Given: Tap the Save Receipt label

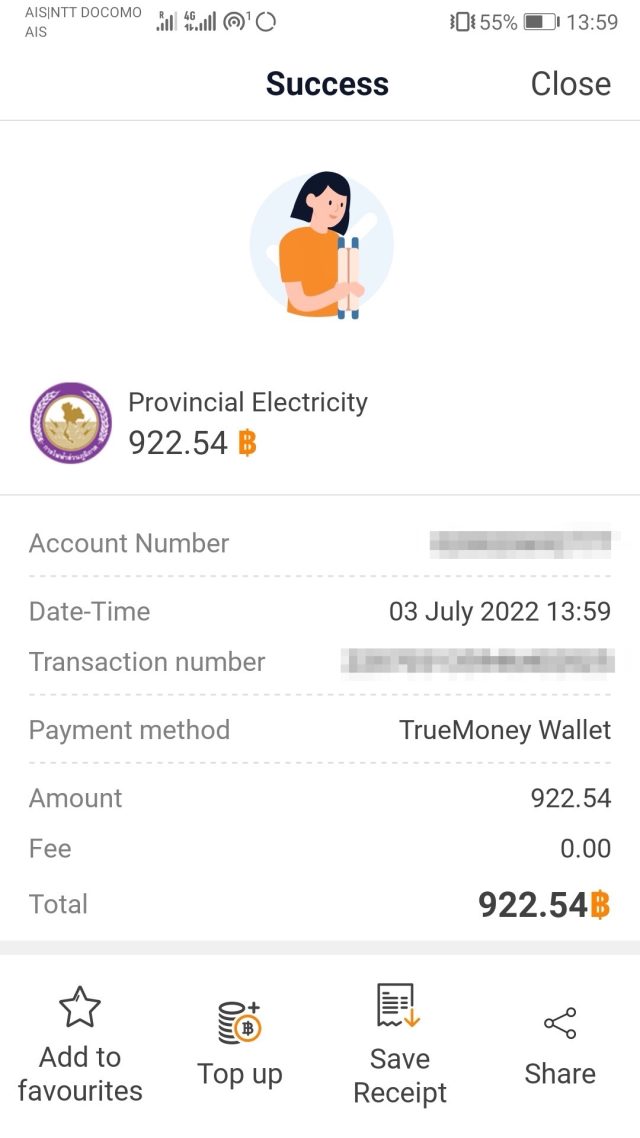Looking at the screenshot, I should [400, 1076].
